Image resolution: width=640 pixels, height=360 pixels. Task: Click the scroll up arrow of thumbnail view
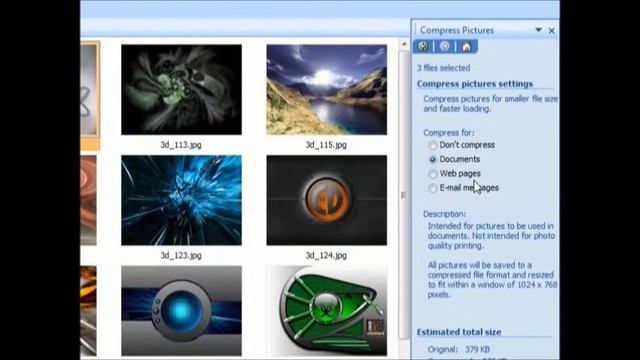pos(404,44)
